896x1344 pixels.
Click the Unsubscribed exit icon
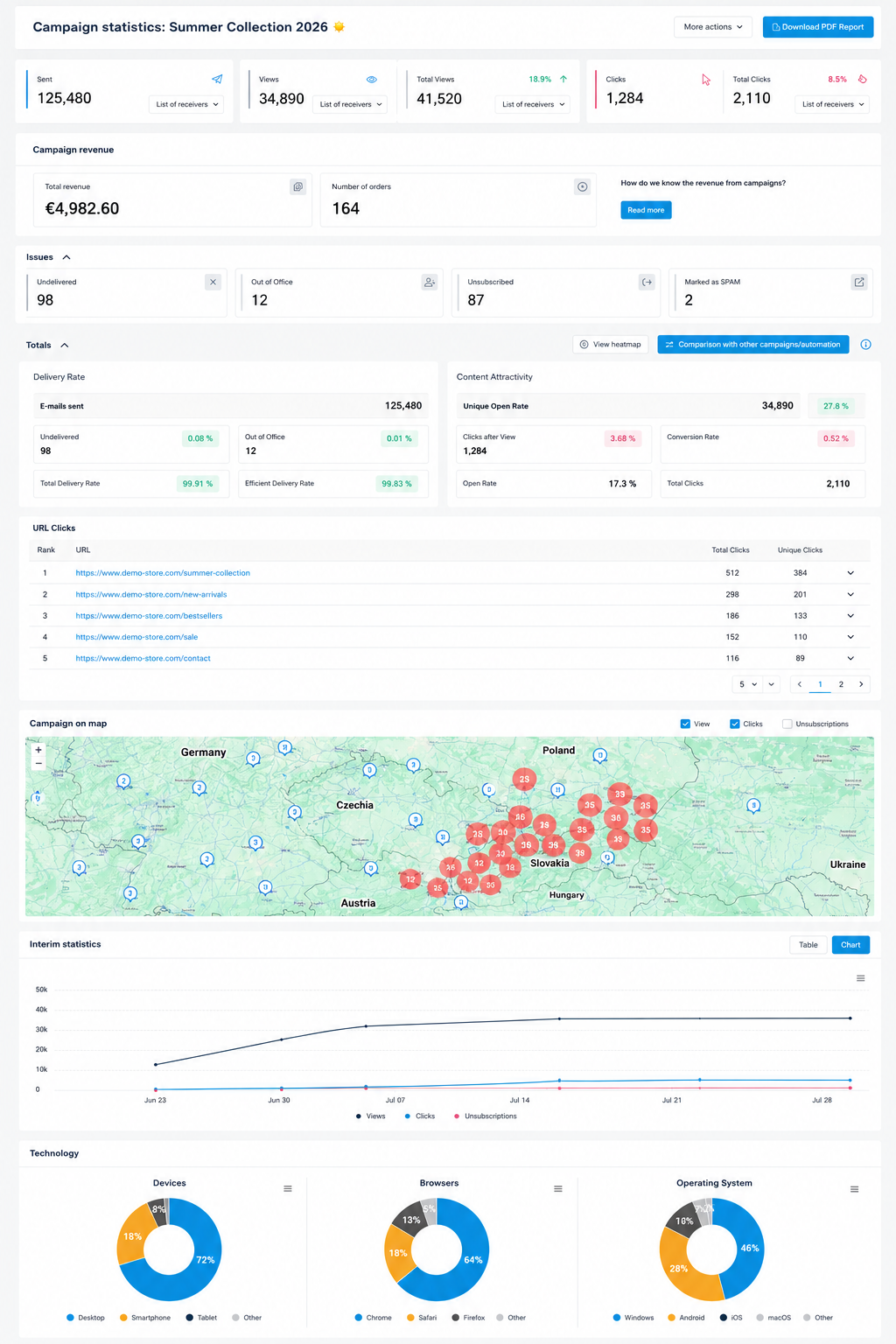click(x=647, y=282)
